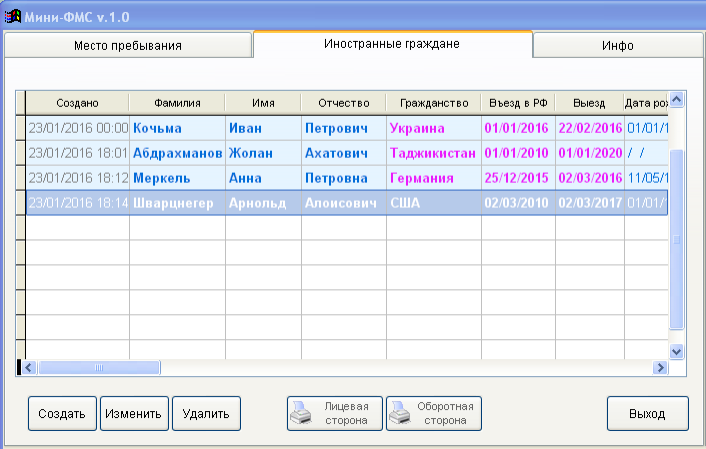Click citizenship cell Германия
Image resolution: width=706 pixels, height=449 pixels.
pyautogui.click(x=434, y=178)
